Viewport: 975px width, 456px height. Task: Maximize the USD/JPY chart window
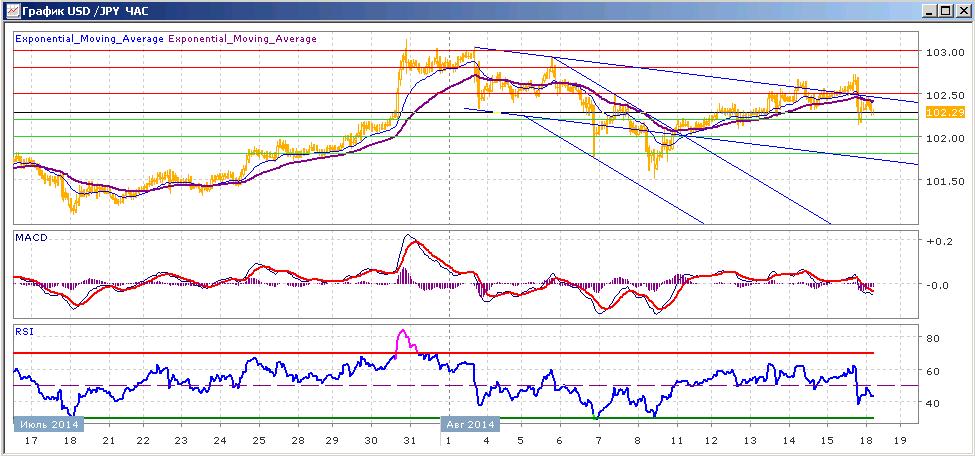click(x=945, y=11)
